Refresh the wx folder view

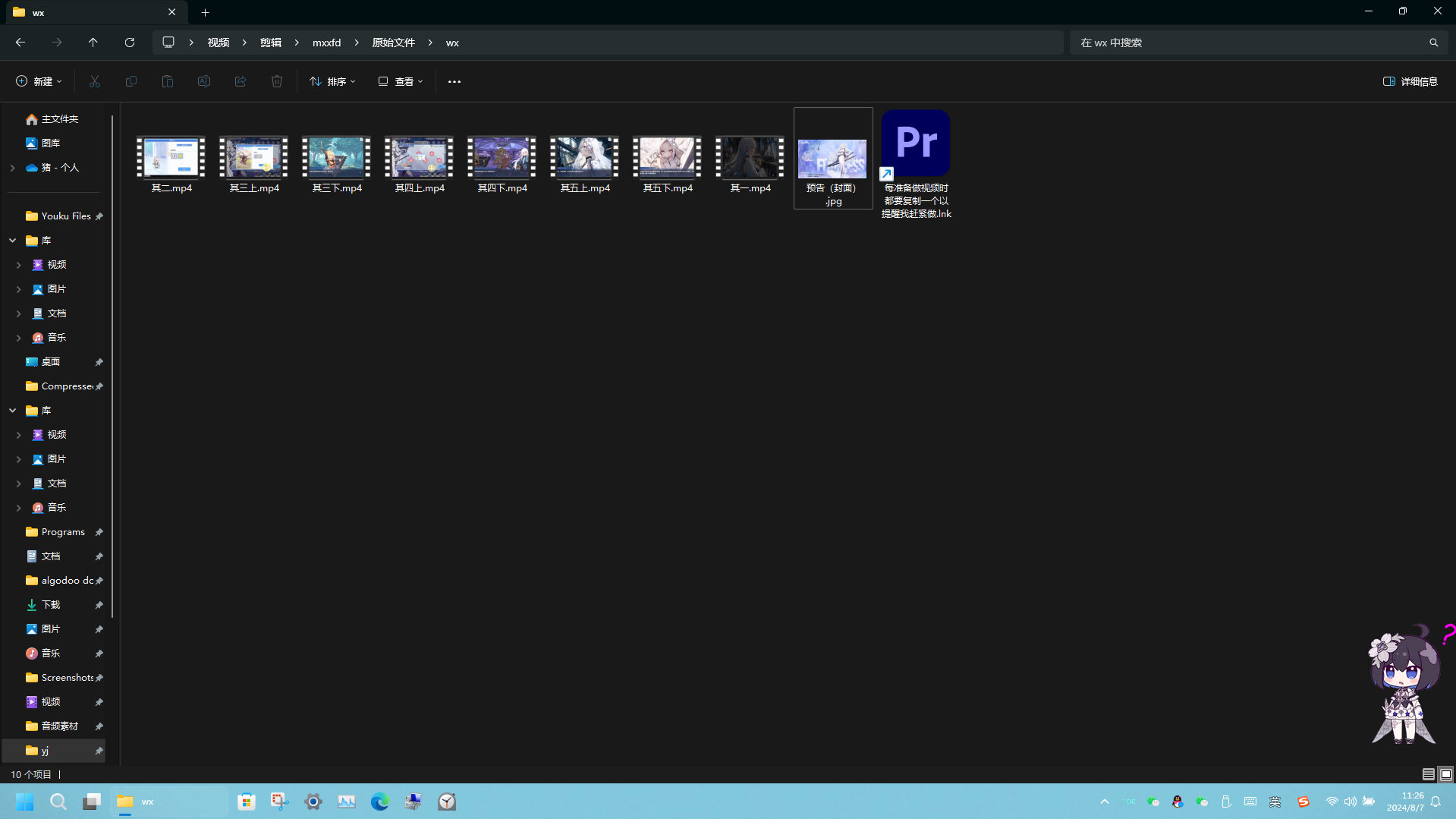(x=130, y=43)
